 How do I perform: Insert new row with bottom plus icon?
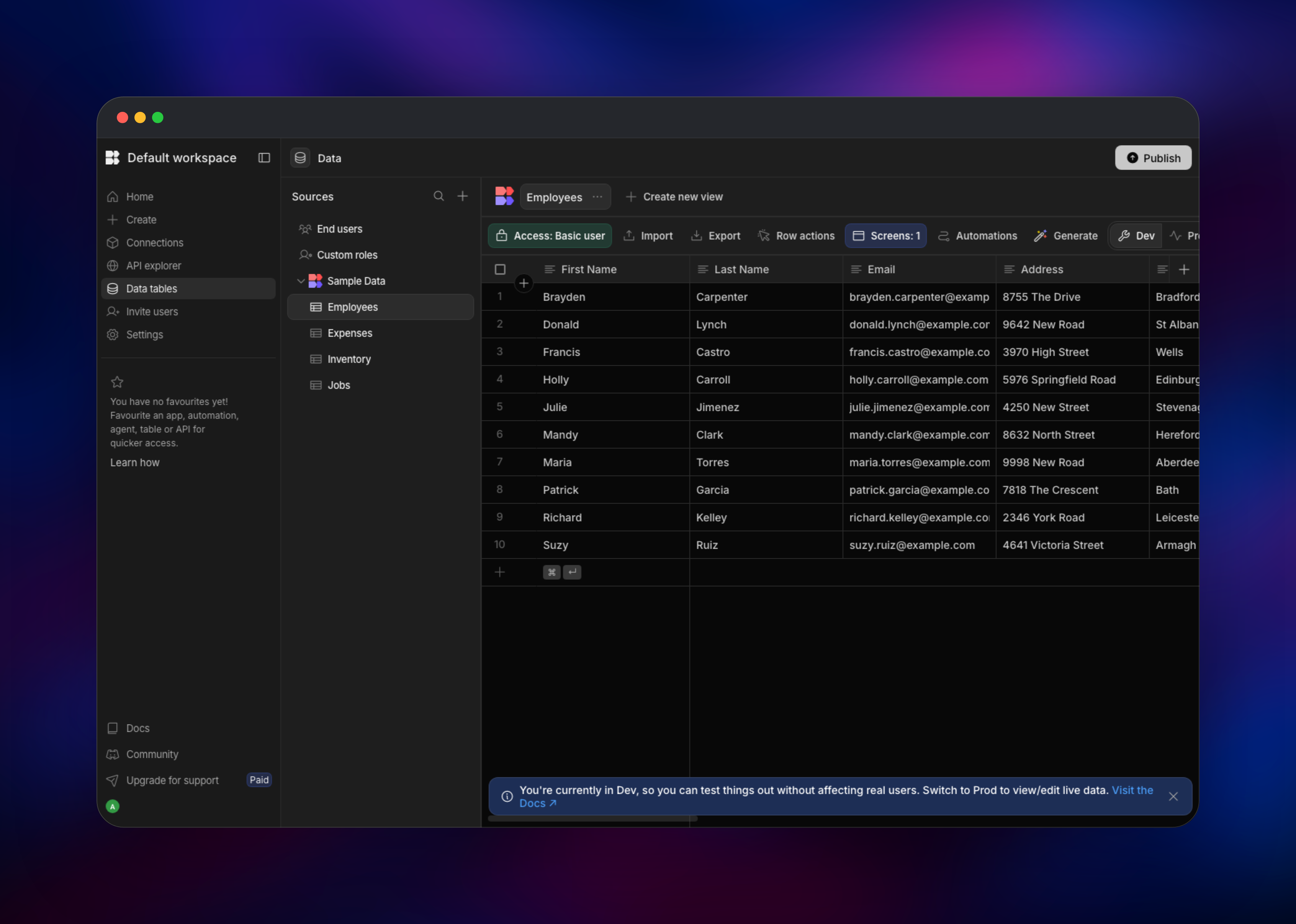[499, 572]
